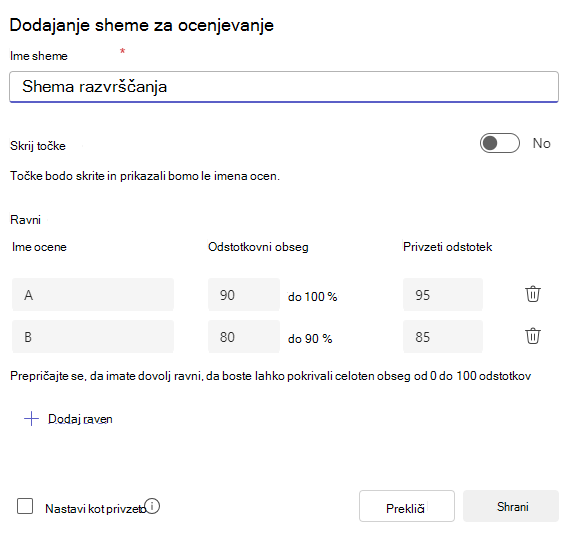The height and width of the screenshot is (536, 574).
Task: Focus the Ime sheme input field
Action: pos(284,87)
